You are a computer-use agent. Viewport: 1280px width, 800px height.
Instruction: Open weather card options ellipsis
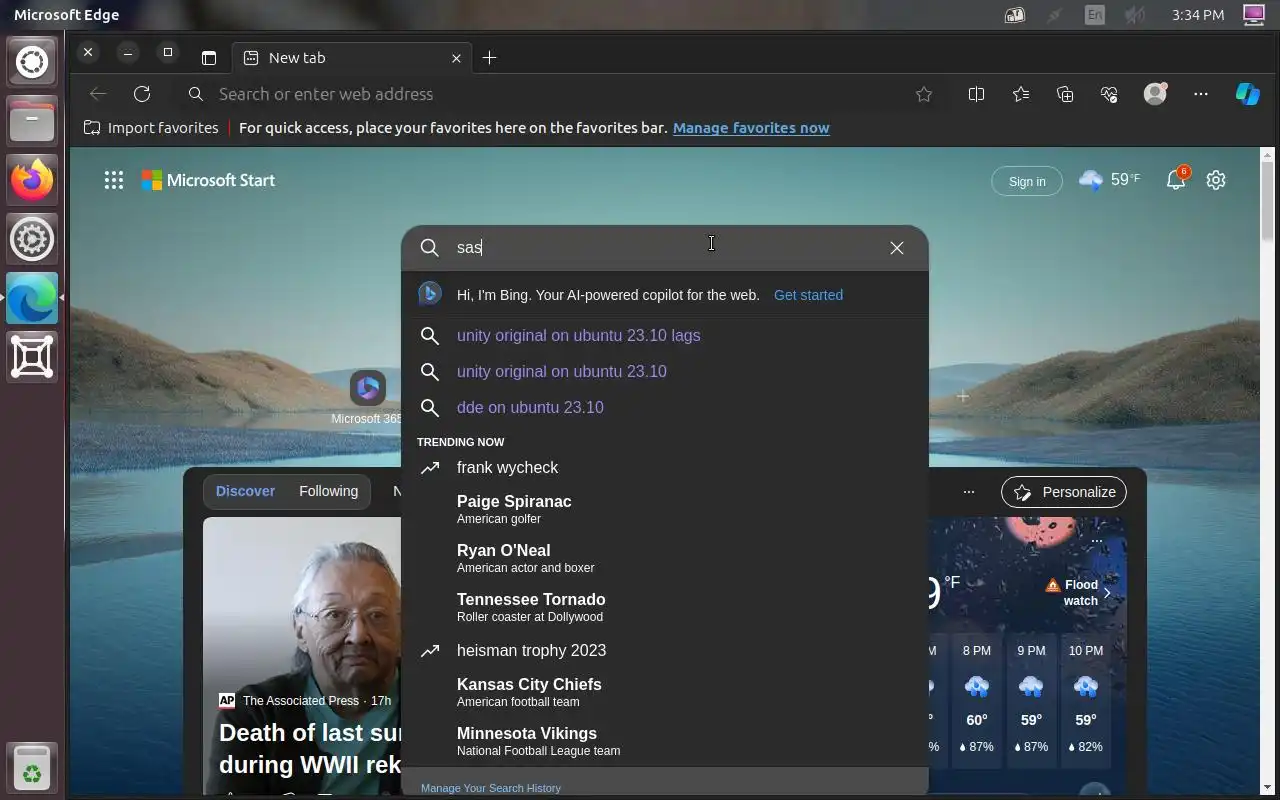(1097, 541)
